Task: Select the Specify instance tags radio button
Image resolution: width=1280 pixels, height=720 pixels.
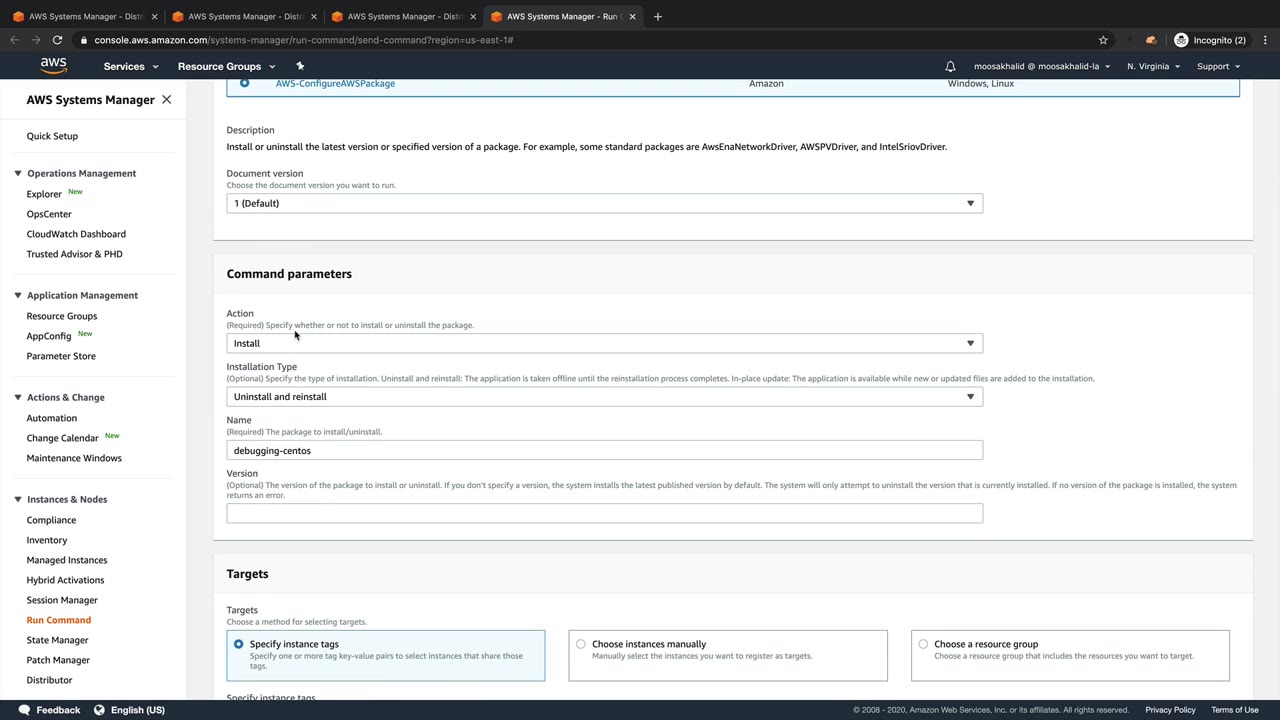Action: pos(238,644)
